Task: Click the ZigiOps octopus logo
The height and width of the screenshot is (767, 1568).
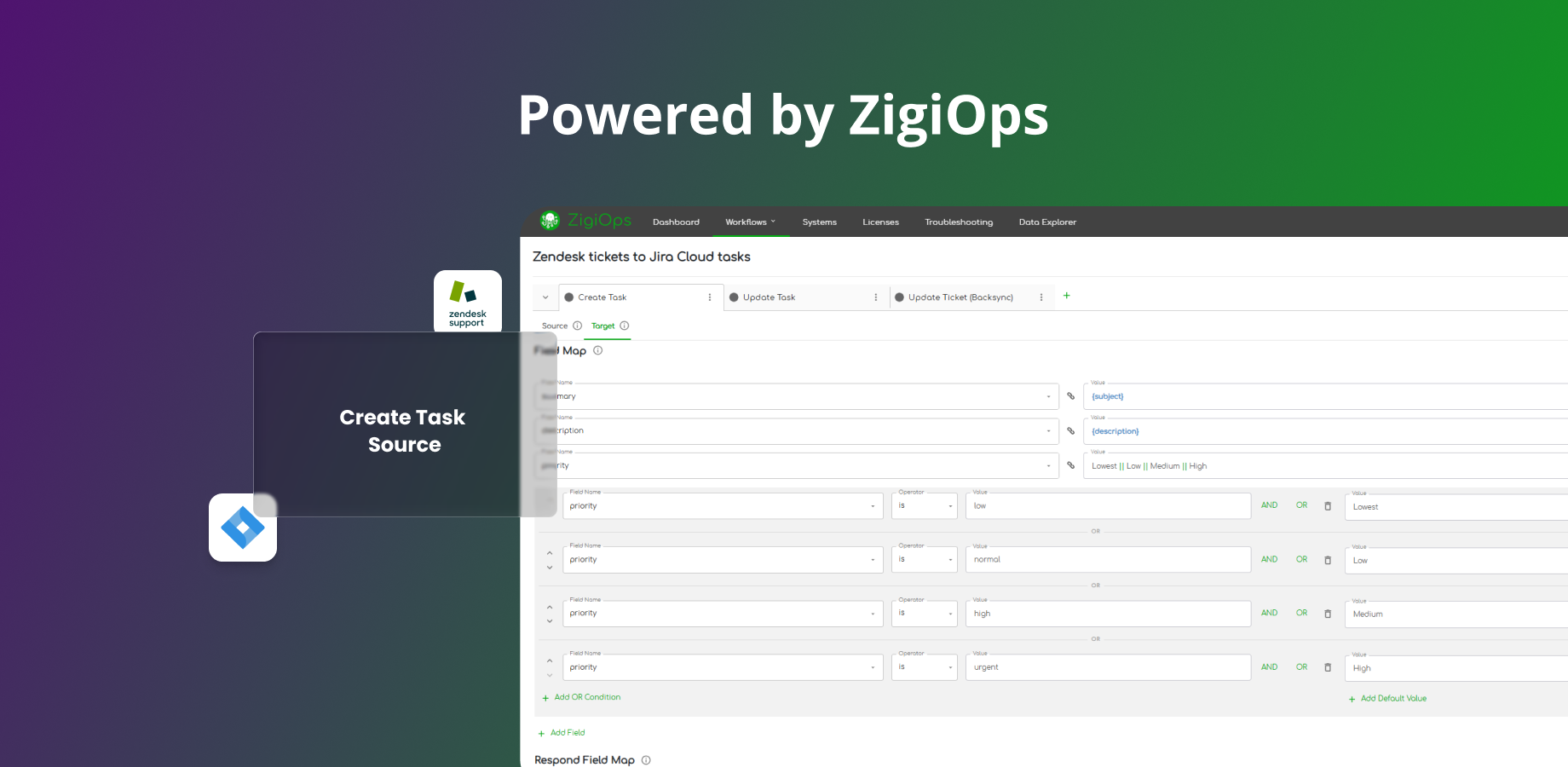Action: click(550, 220)
